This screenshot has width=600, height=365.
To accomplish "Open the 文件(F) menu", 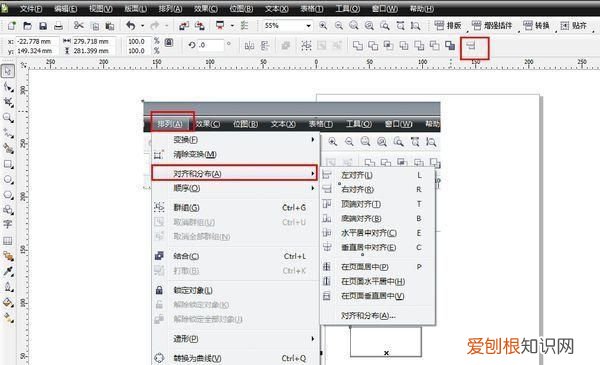I will (31, 8).
